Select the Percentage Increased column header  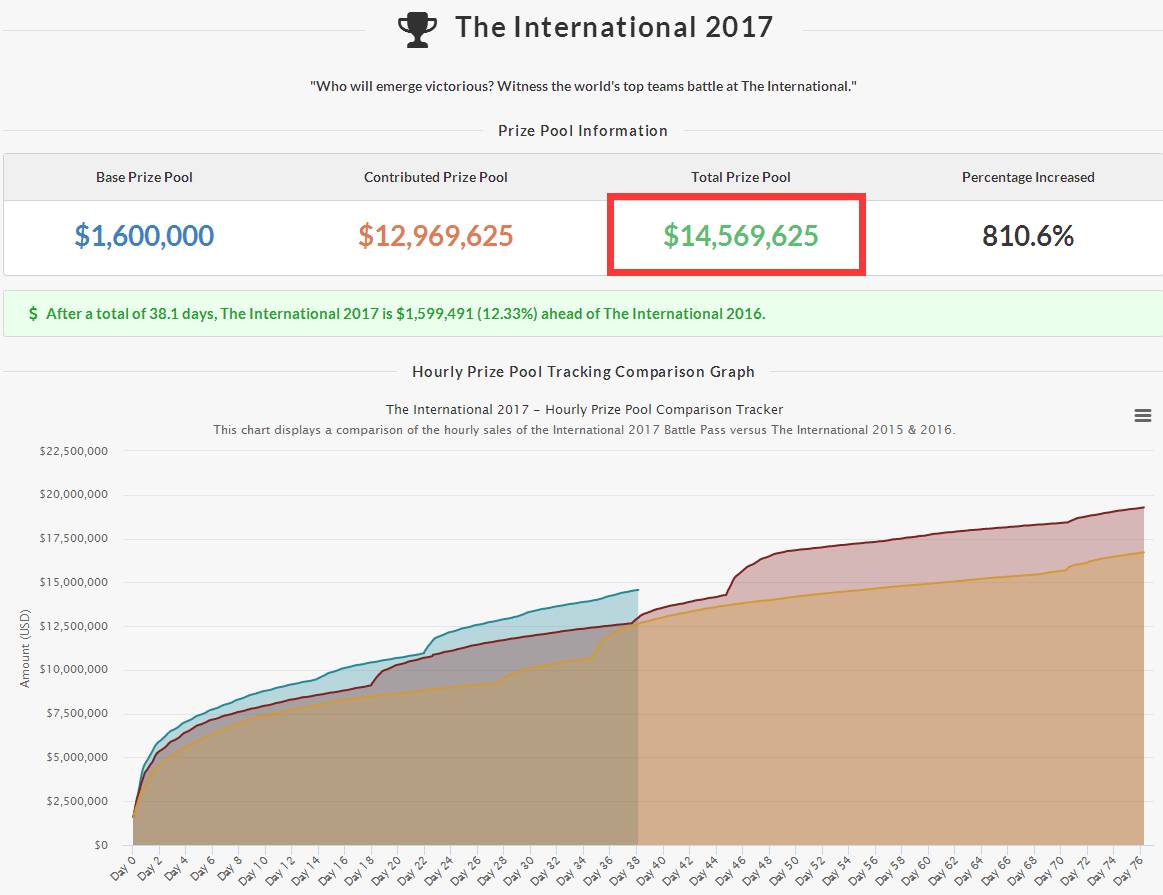(x=1028, y=177)
